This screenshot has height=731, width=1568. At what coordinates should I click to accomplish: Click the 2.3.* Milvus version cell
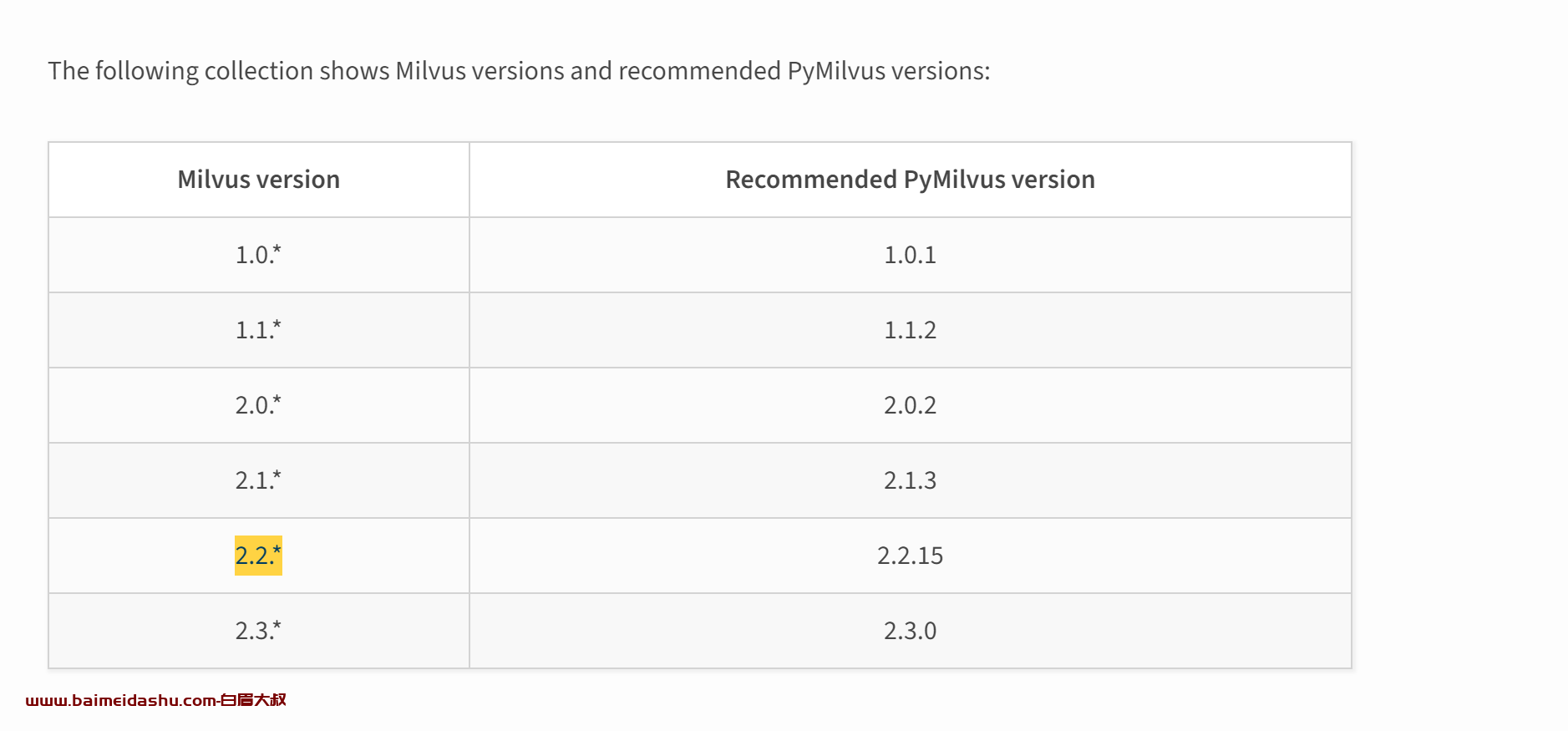click(x=259, y=631)
